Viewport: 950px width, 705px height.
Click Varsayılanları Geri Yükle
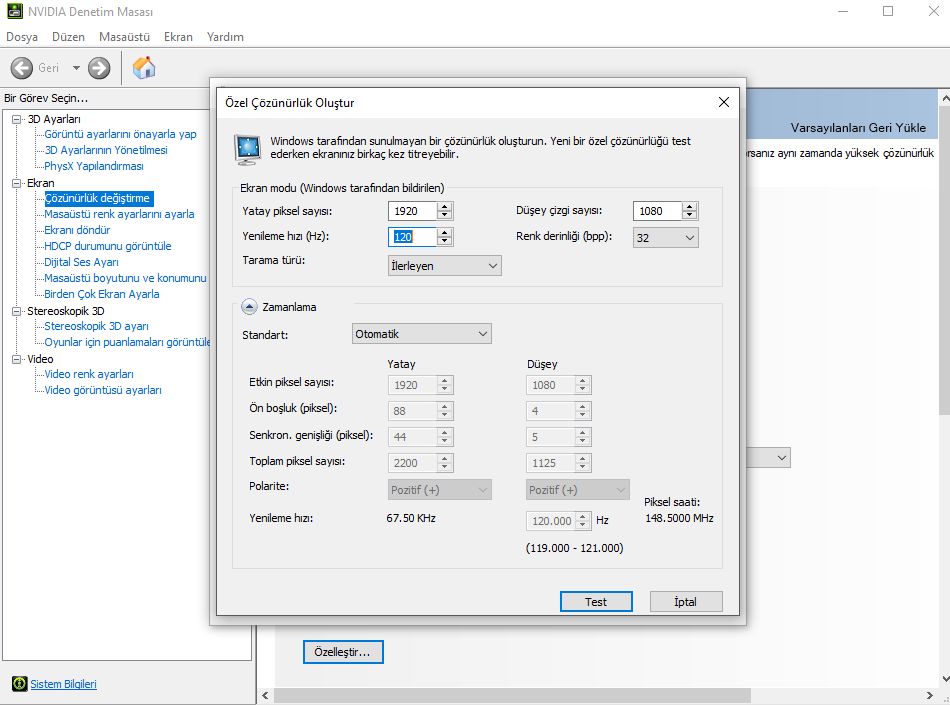(x=858, y=128)
